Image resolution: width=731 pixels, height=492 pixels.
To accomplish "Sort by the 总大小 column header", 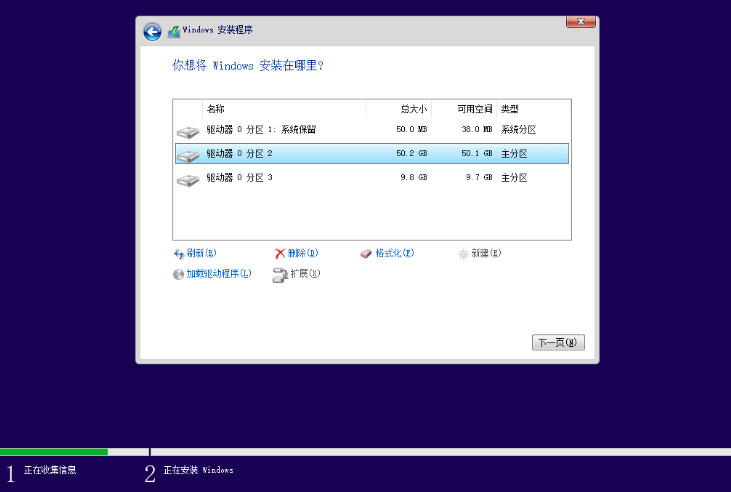I will pyautogui.click(x=413, y=109).
